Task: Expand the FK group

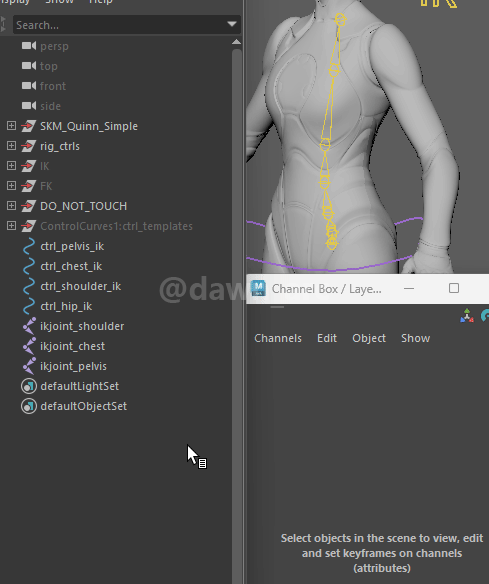Action: tap(12, 186)
